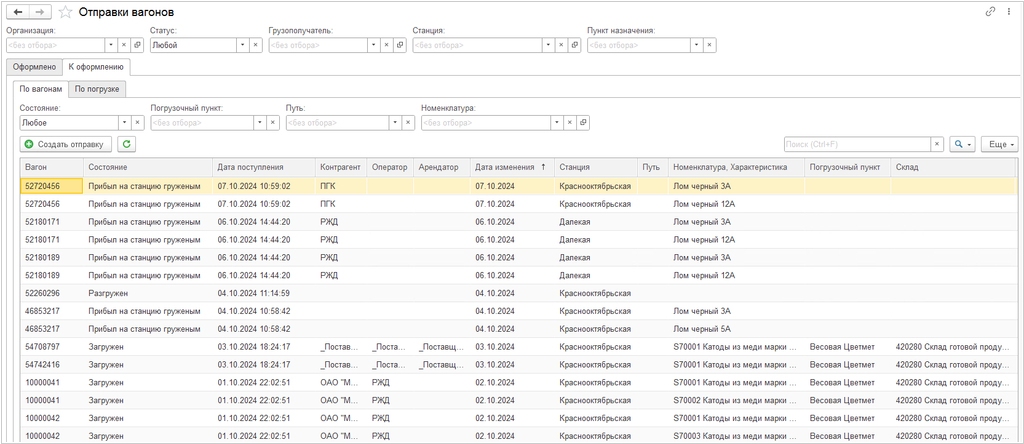Clear the search field with the x

tap(937, 144)
